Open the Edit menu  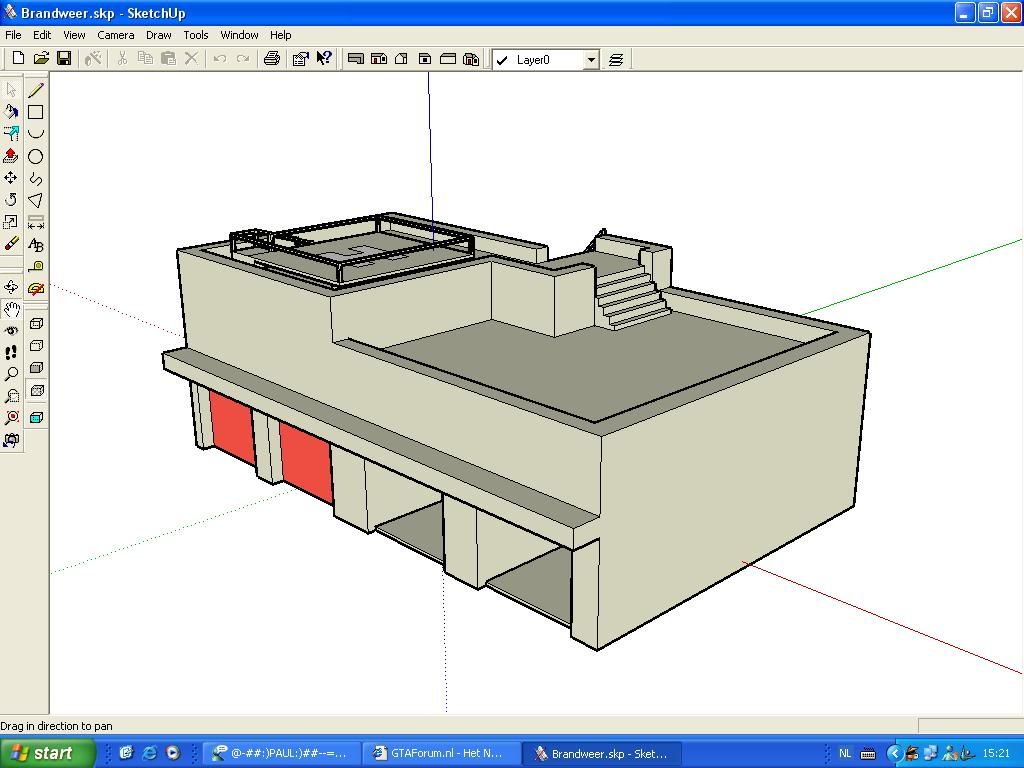42,35
